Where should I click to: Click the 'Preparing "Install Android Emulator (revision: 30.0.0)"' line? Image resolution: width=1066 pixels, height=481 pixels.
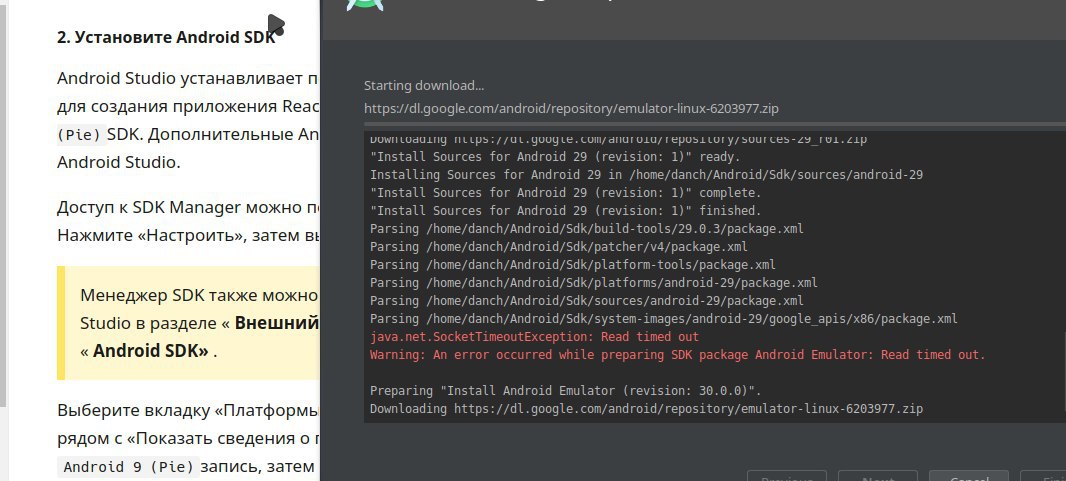(566, 391)
